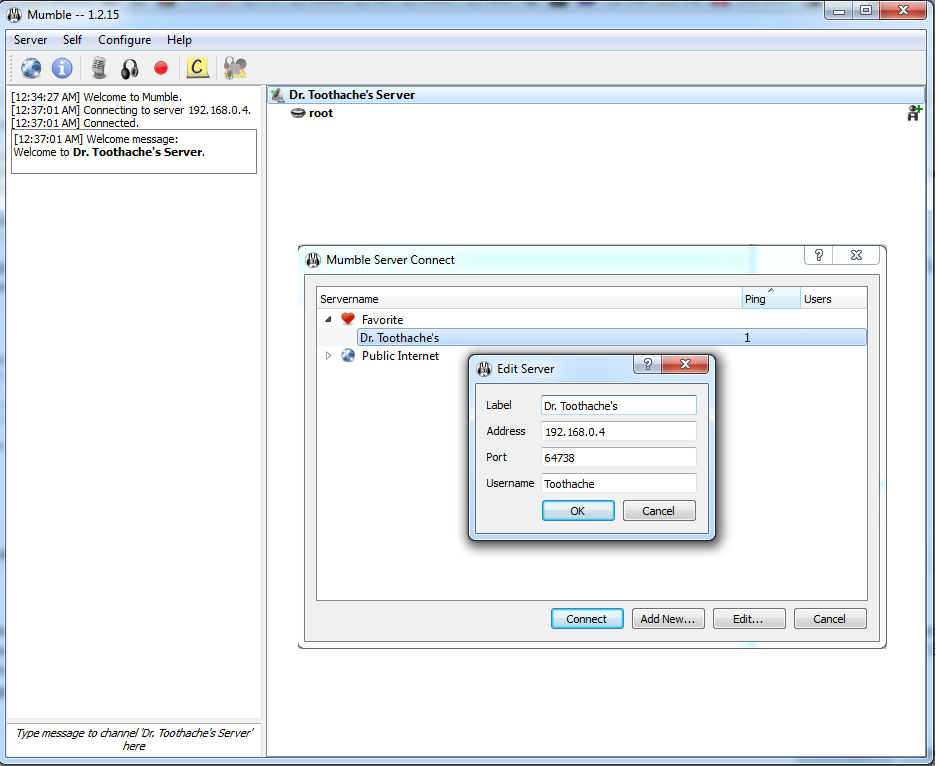
Task: Open the Self menu
Action: (x=72, y=40)
